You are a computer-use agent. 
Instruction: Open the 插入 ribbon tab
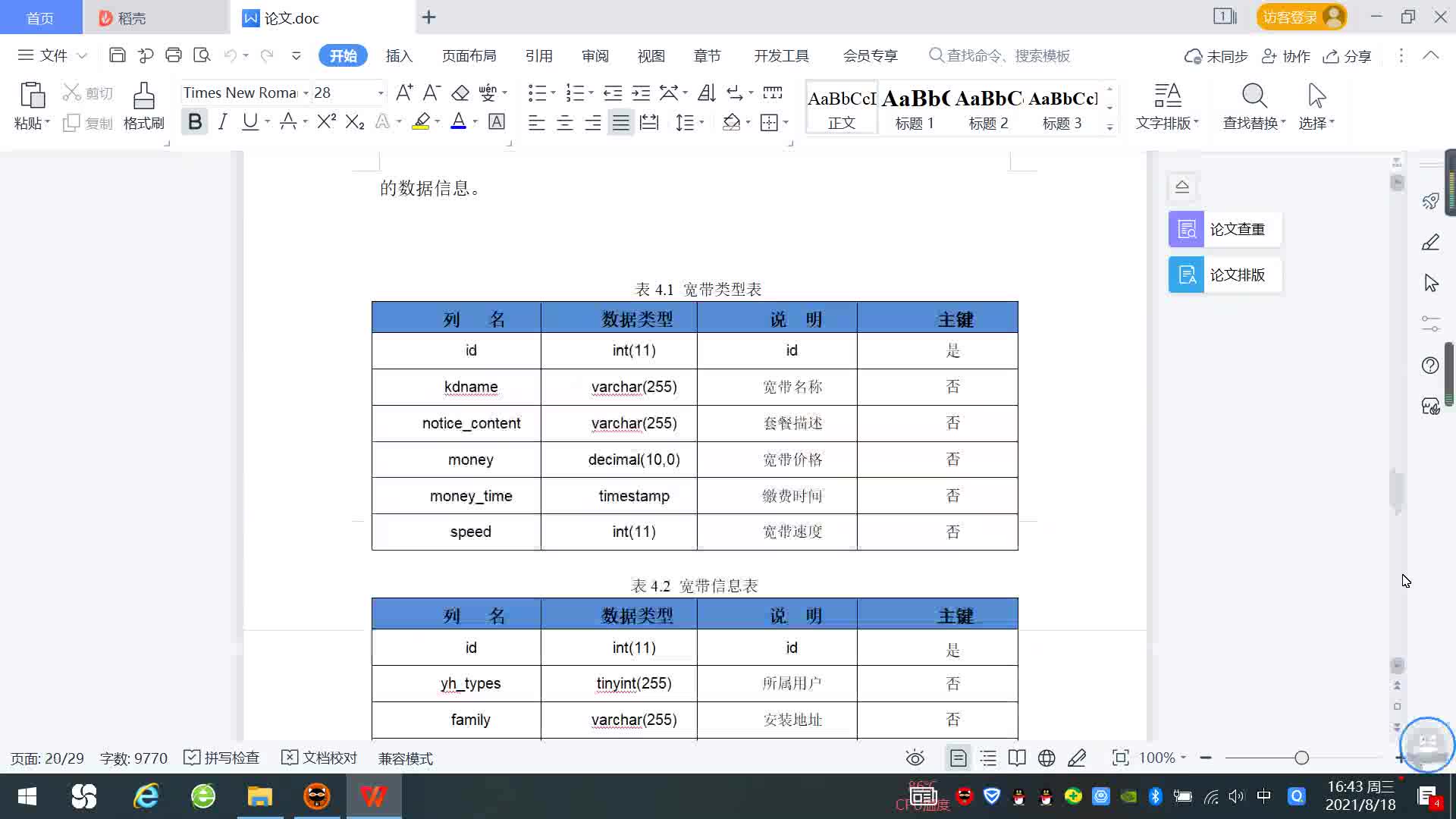click(x=399, y=56)
